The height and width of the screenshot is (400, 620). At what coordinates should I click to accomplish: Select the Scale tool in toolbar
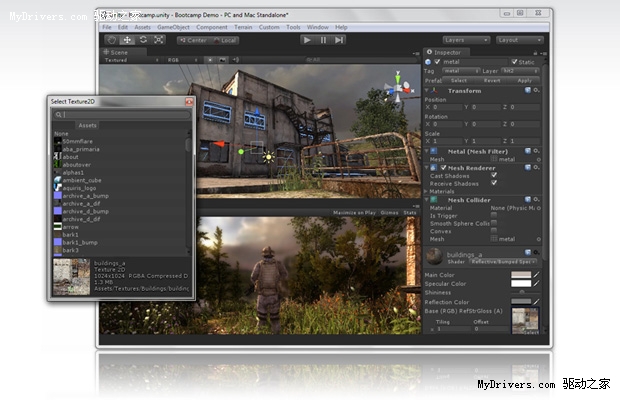coord(159,40)
